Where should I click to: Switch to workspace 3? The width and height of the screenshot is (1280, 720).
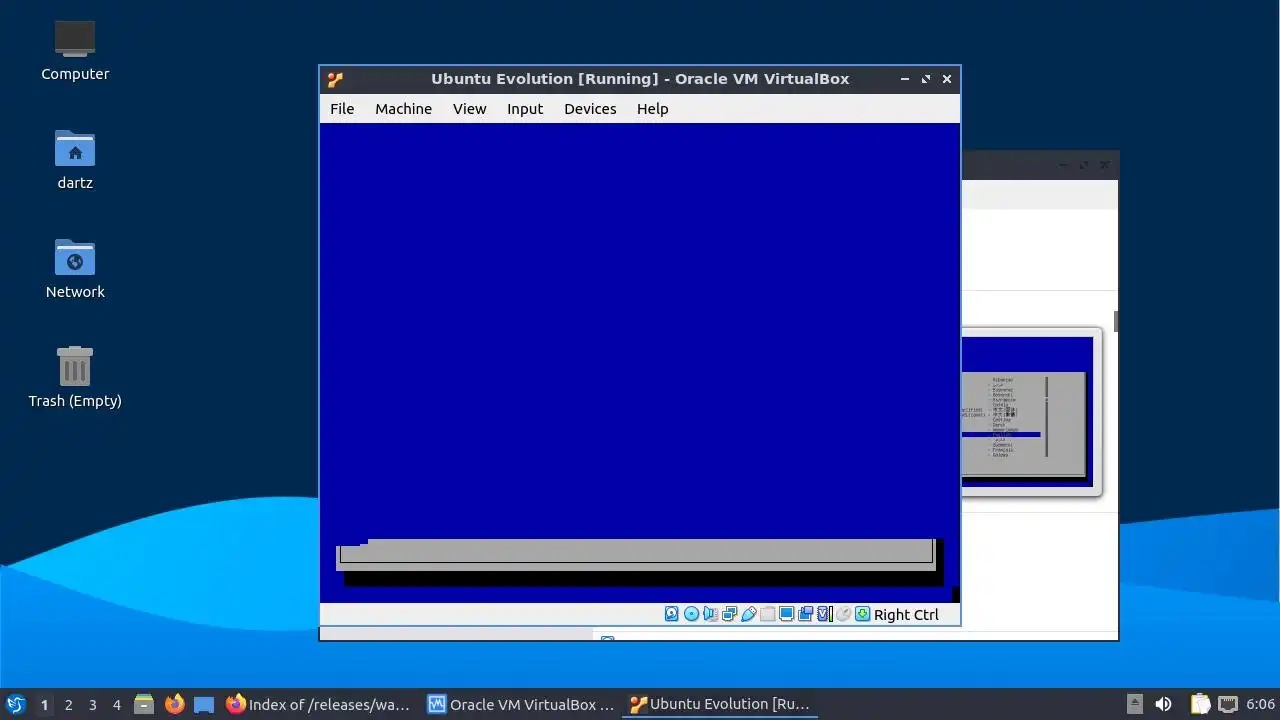(x=92, y=704)
